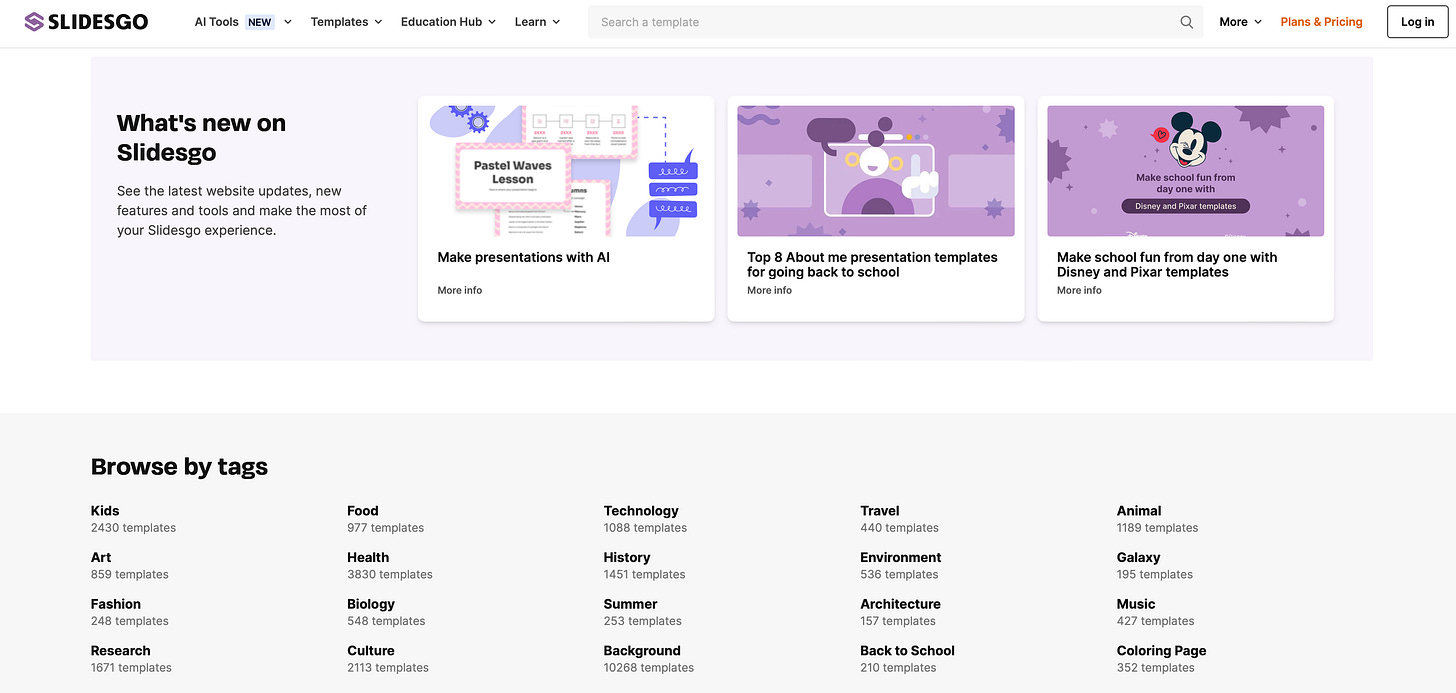Open Make school fun Disney Pixar title
The image size is (1456, 693).
click(x=1167, y=264)
